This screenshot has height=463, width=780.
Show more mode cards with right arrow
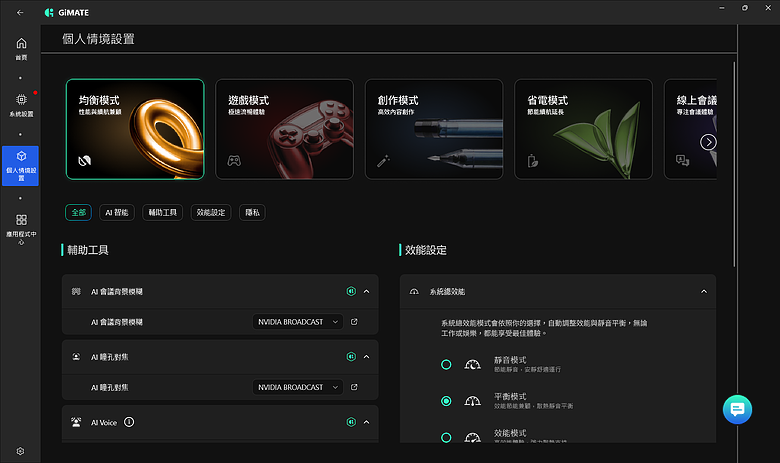708,142
